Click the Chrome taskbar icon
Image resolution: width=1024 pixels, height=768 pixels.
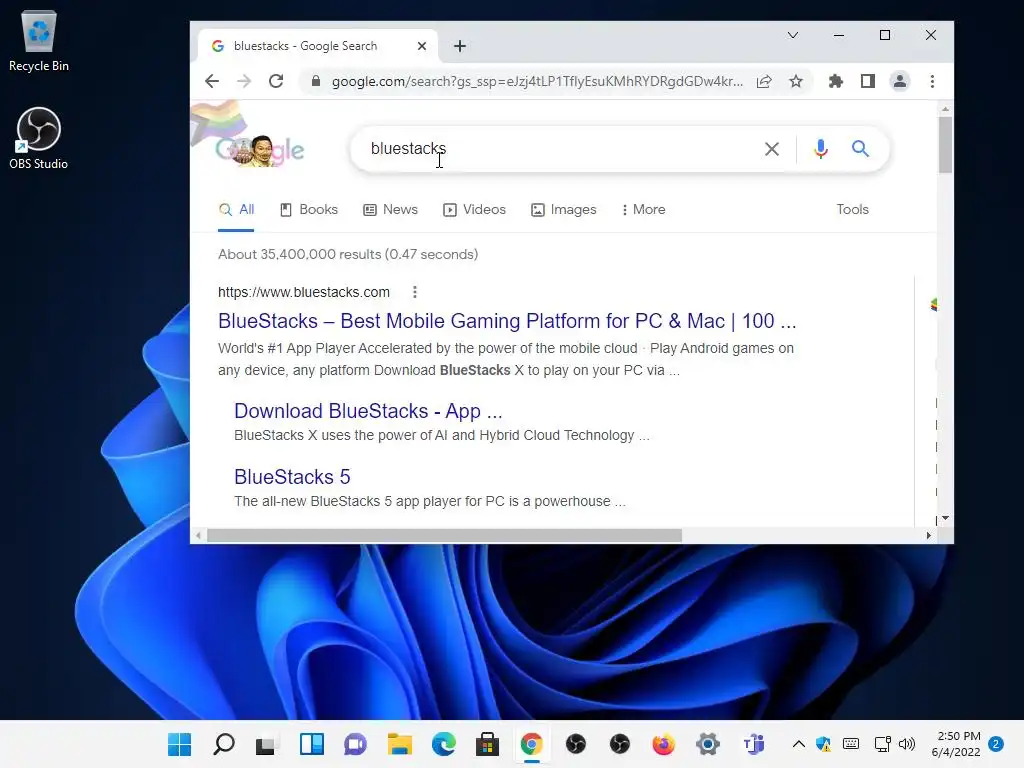click(x=532, y=744)
